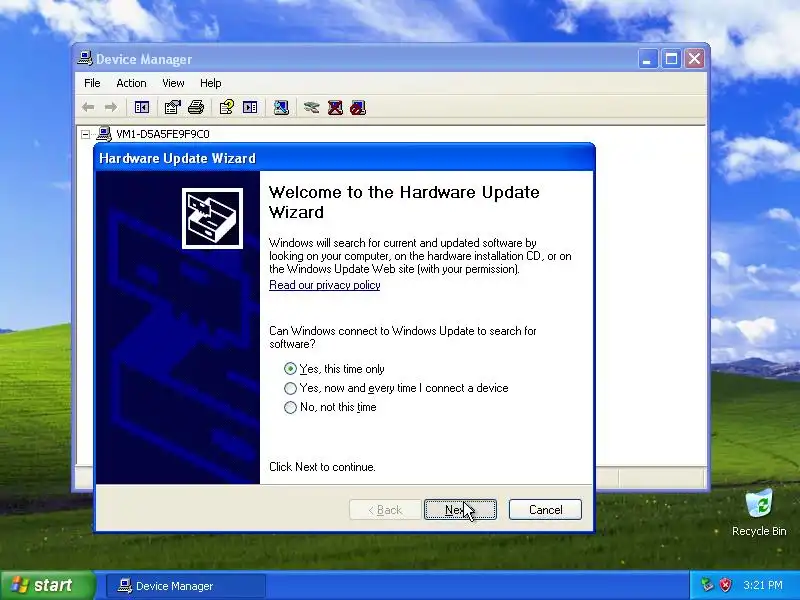Click the Help question-mark toolbar icon
Image resolution: width=800 pixels, height=600 pixels.
[x=227, y=108]
